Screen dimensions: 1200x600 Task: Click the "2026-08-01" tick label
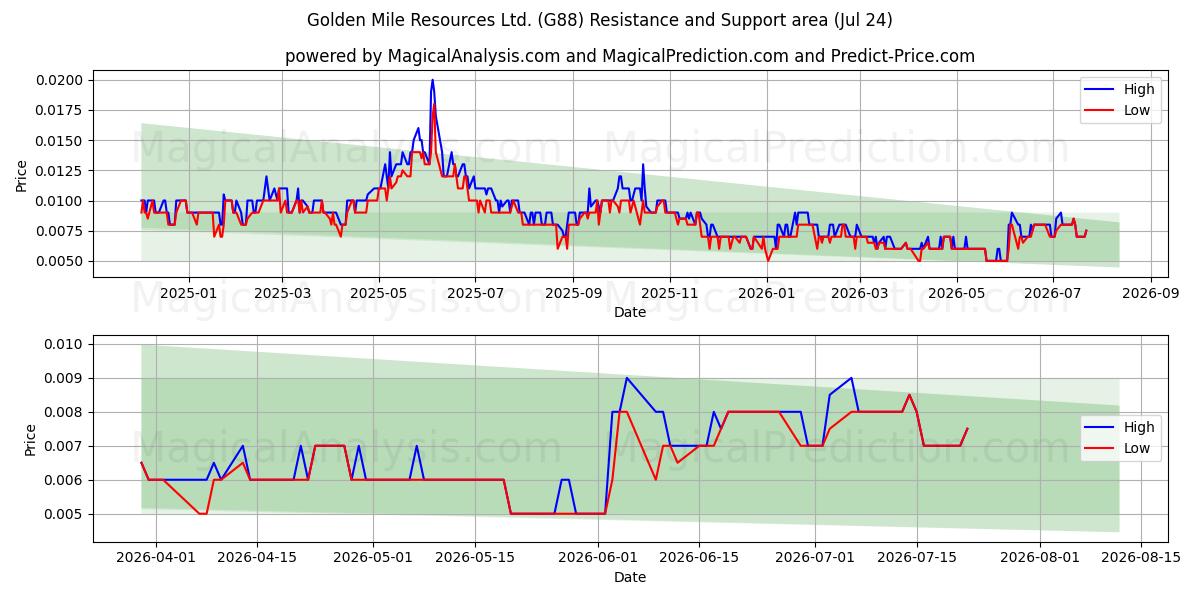click(x=1039, y=558)
